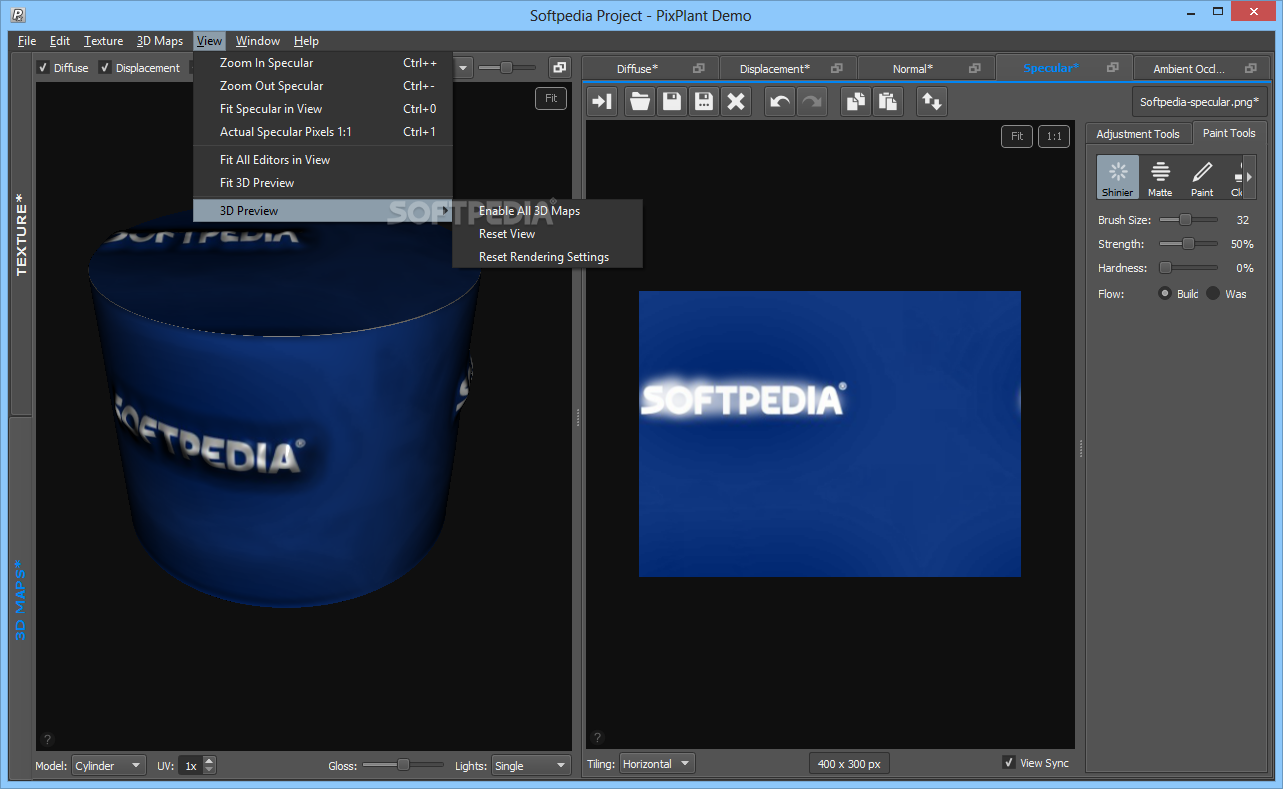The height and width of the screenshot is (789, 1283).
Task: Choose Actual Specular Pixels 1:1
Action: point(323,132)
